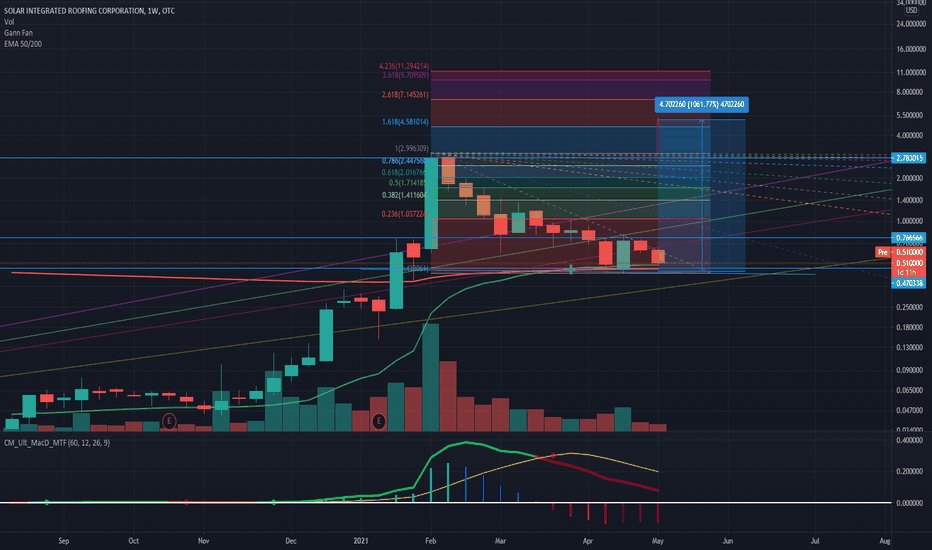Image resolution: width=932 pixels, height=550 pixels.
Task: Click the earnings E marker near January 2021
Action: [379, 422]
